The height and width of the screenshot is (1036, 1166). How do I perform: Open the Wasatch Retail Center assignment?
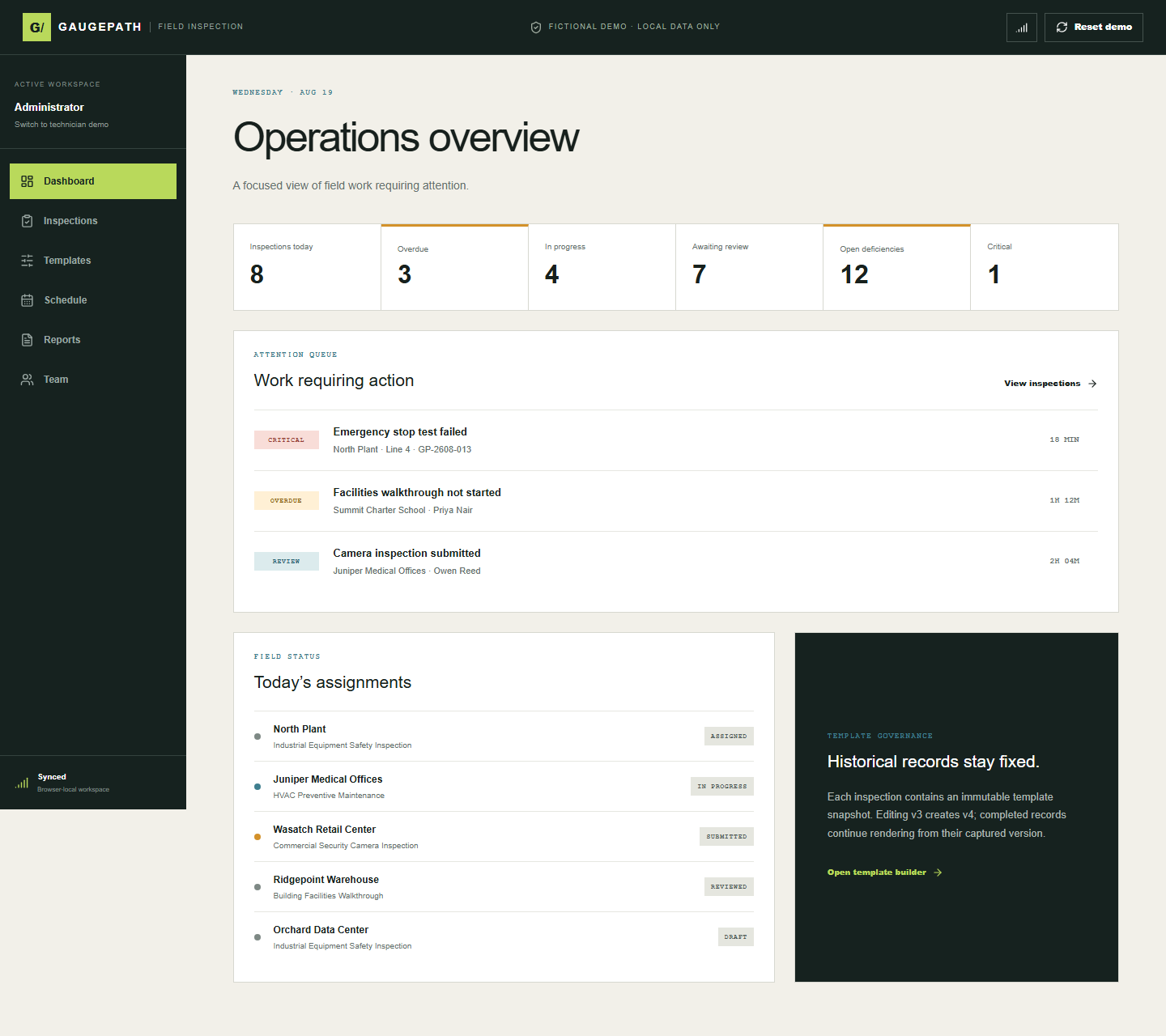[x=504, y=837]
